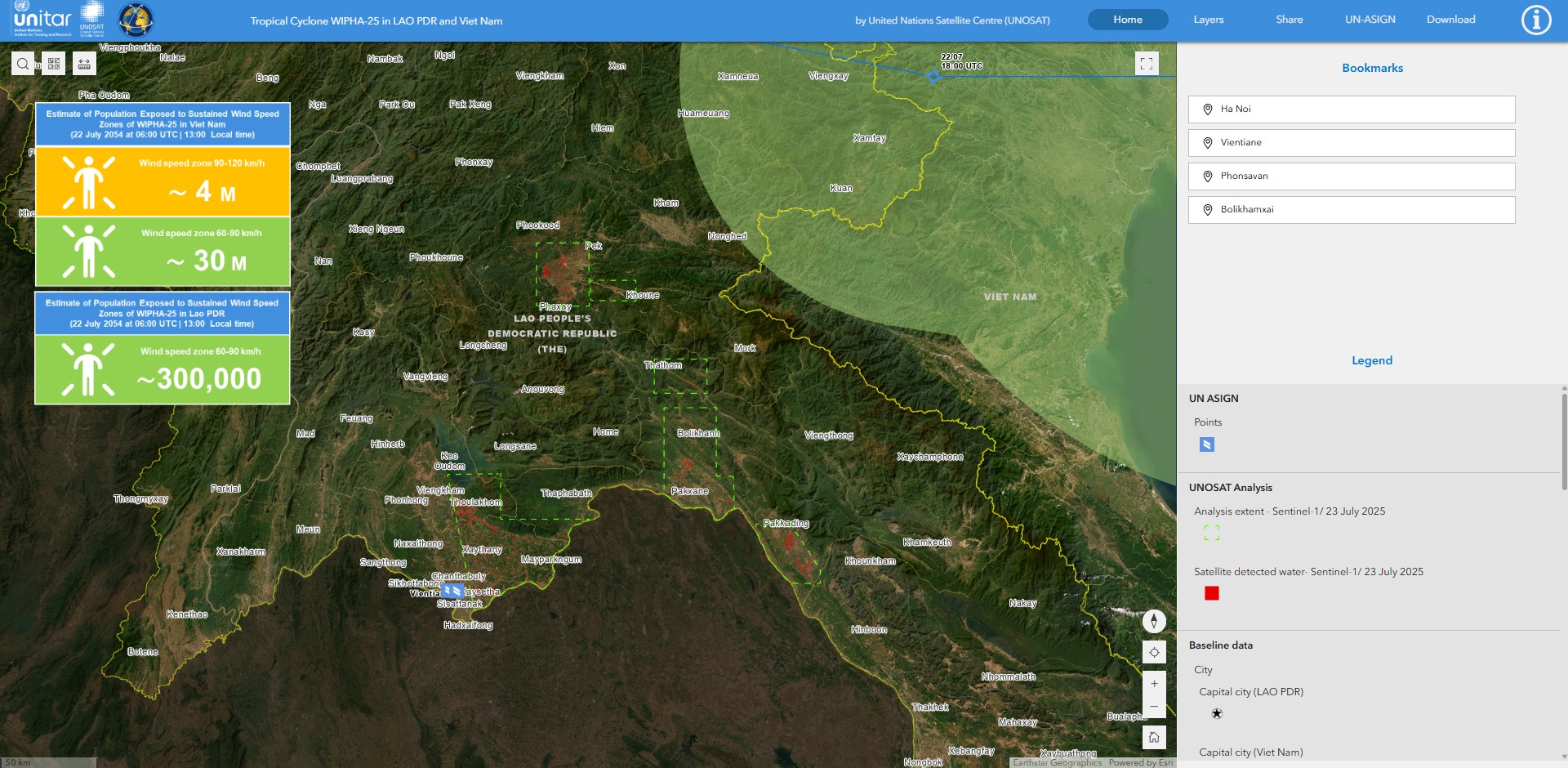Open the basemap gallery widget

coord(54,64)
